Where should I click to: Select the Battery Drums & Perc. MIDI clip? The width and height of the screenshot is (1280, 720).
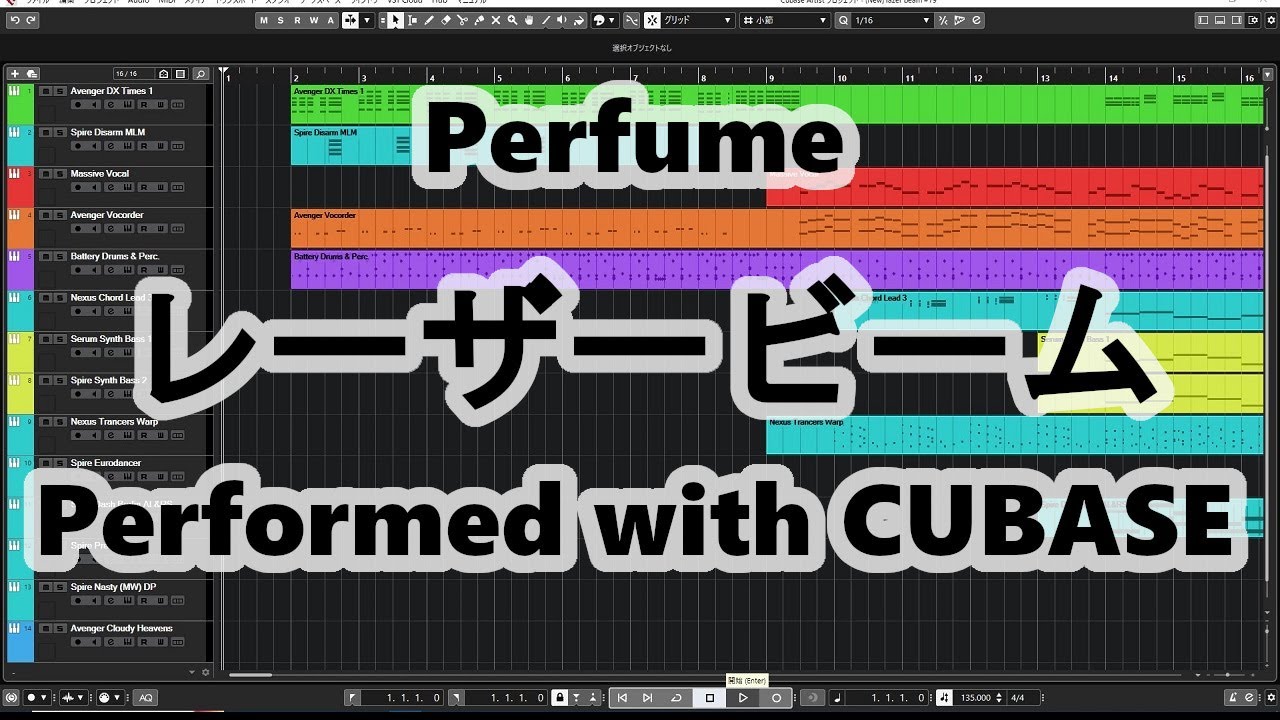(x=777, y=269)
